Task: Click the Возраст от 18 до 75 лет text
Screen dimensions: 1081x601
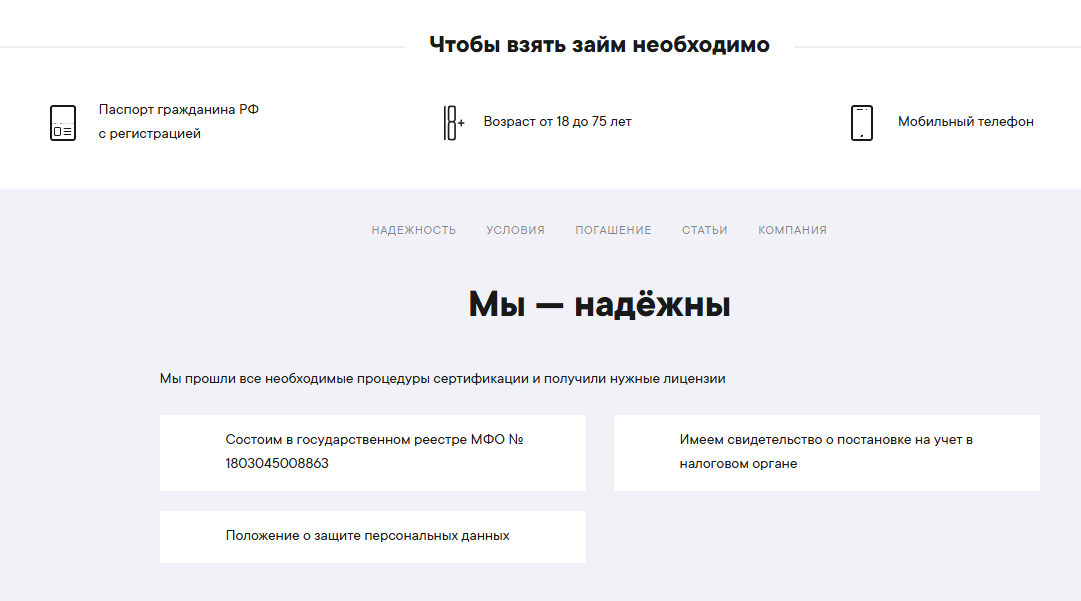Action: click(x=557, y=122)
